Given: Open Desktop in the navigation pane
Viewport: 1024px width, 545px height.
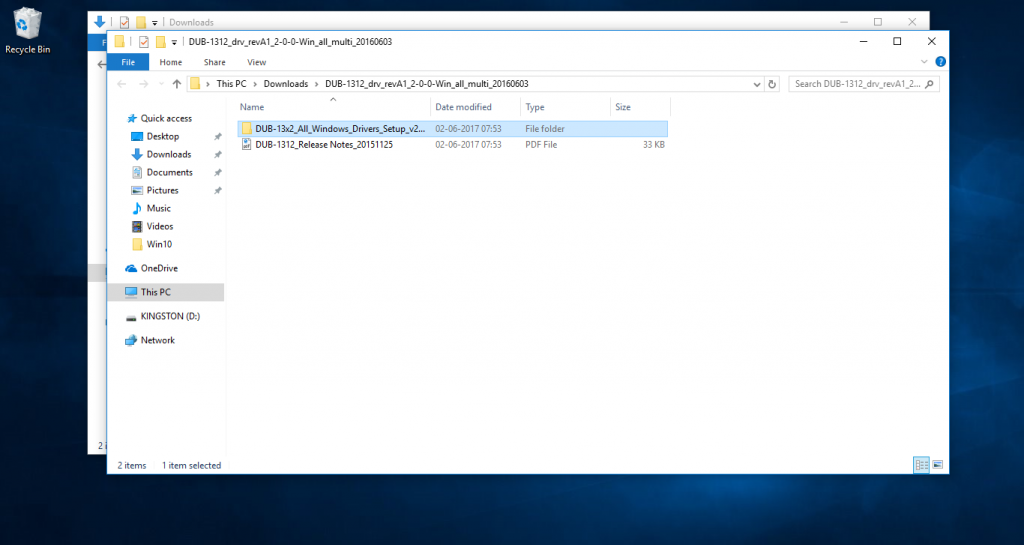Looking at the screenshot, I should [163, 136].
